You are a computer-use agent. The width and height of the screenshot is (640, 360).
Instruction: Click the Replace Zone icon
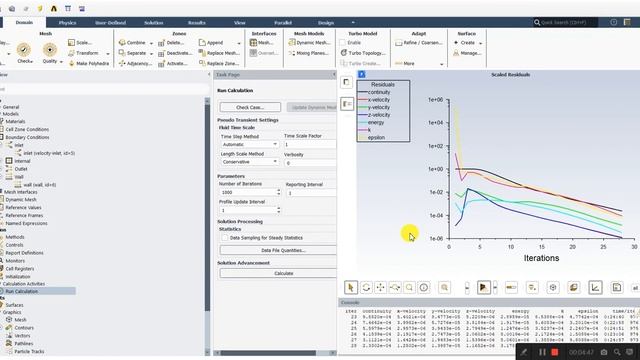(202, 63)
